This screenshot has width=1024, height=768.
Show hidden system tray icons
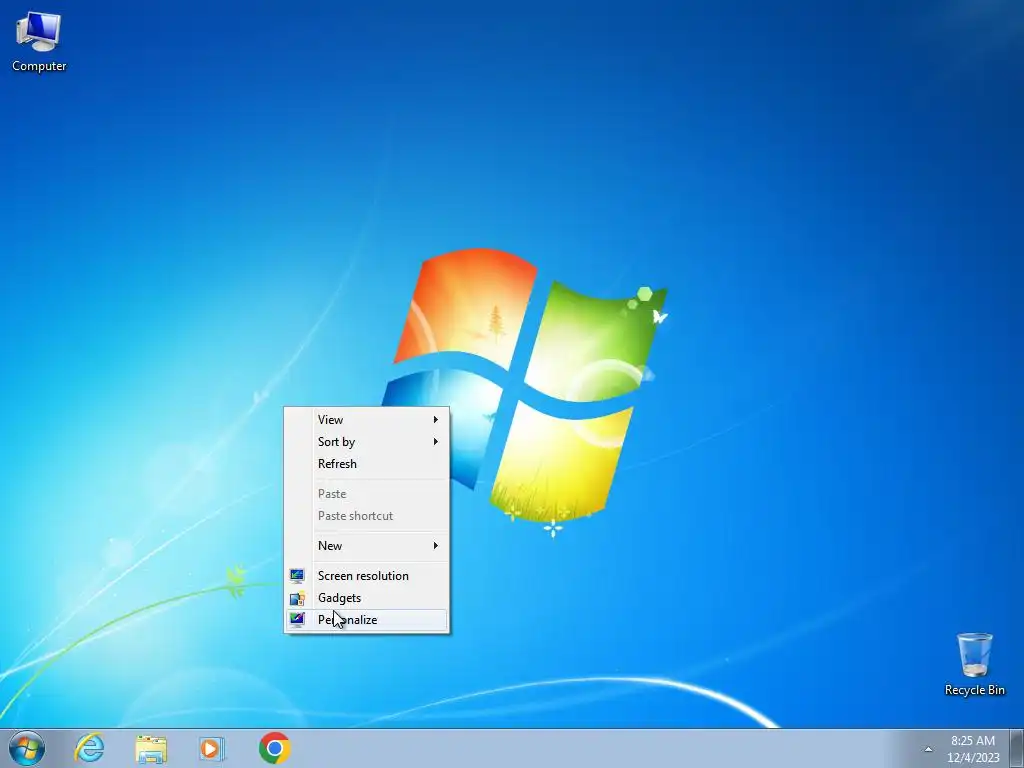928,749
